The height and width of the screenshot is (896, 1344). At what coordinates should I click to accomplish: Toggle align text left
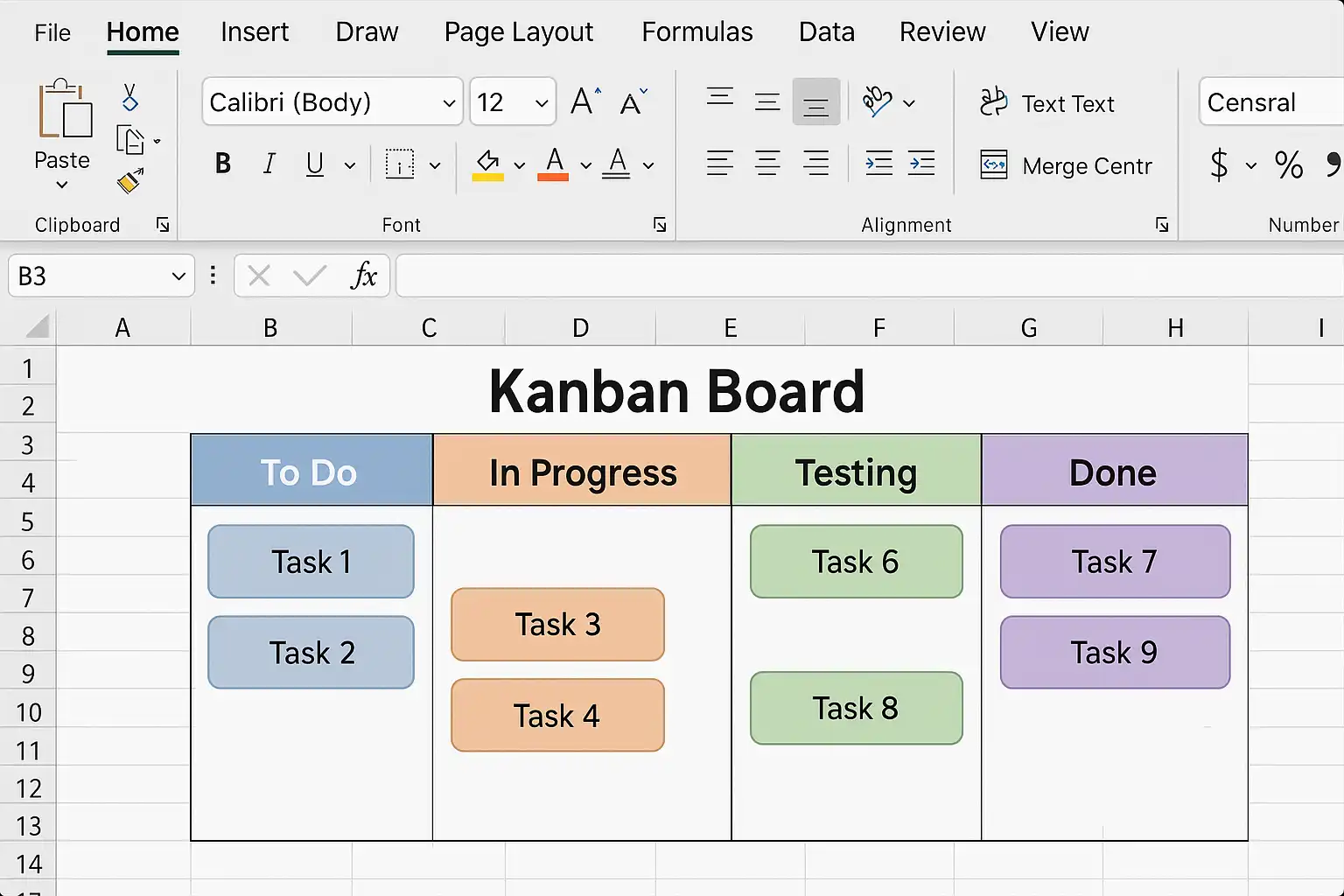pos(720,164)
